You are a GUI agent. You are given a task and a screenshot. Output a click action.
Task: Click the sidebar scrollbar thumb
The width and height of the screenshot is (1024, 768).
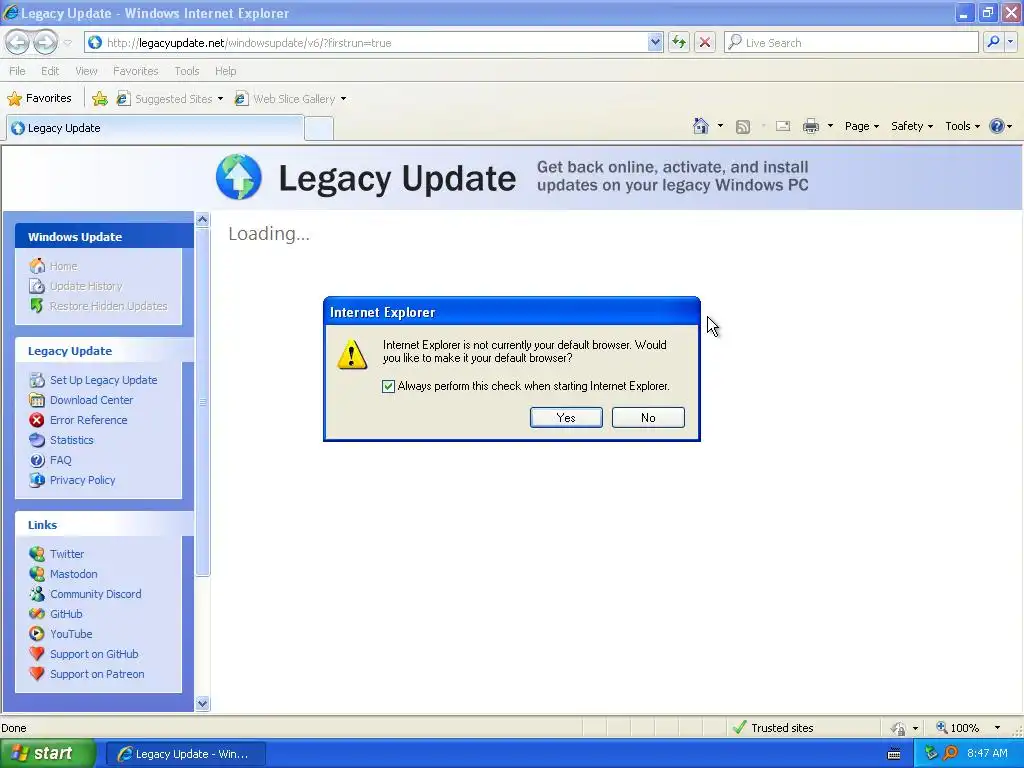click(x=202, y=402)
